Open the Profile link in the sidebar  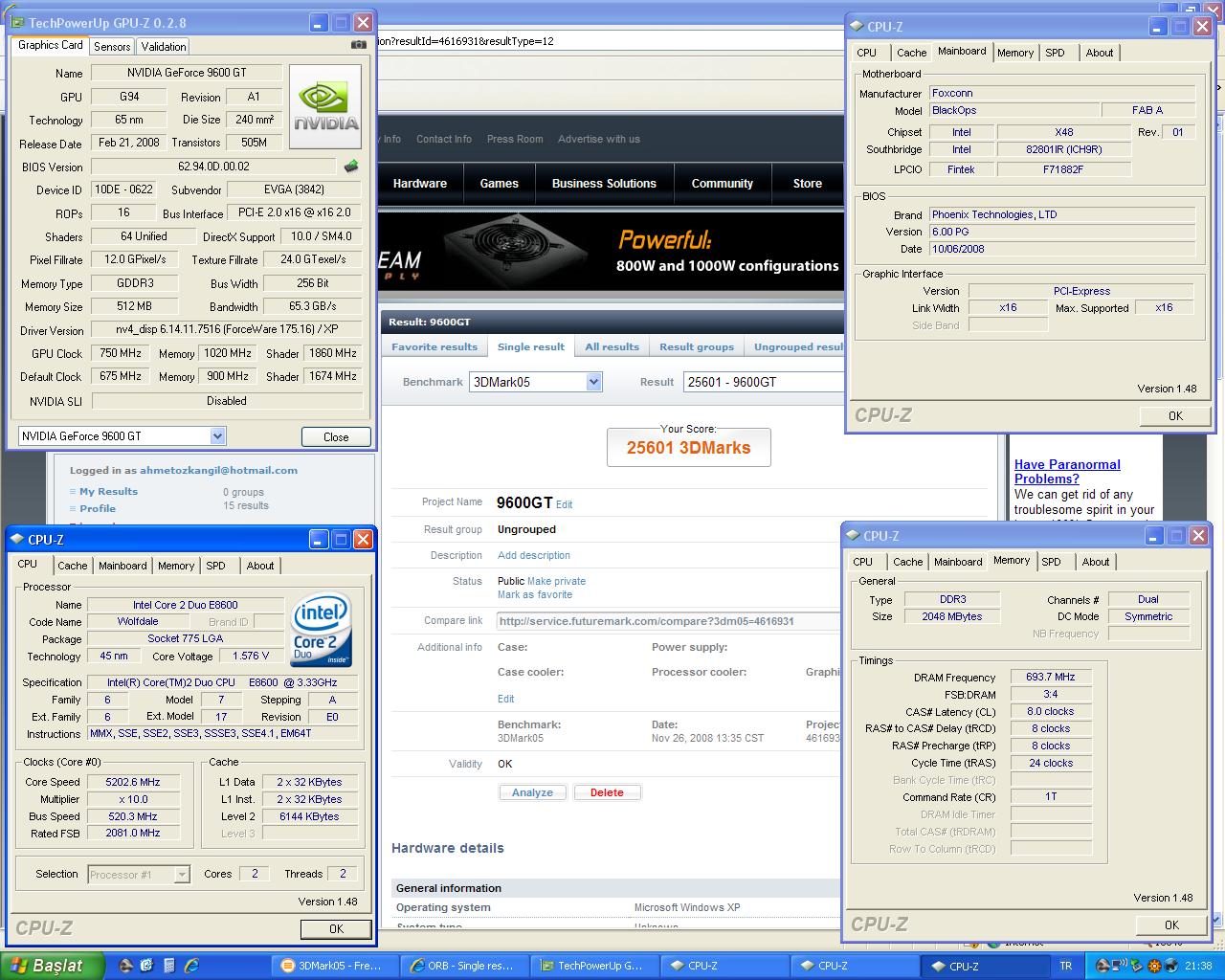click(98, 508)
